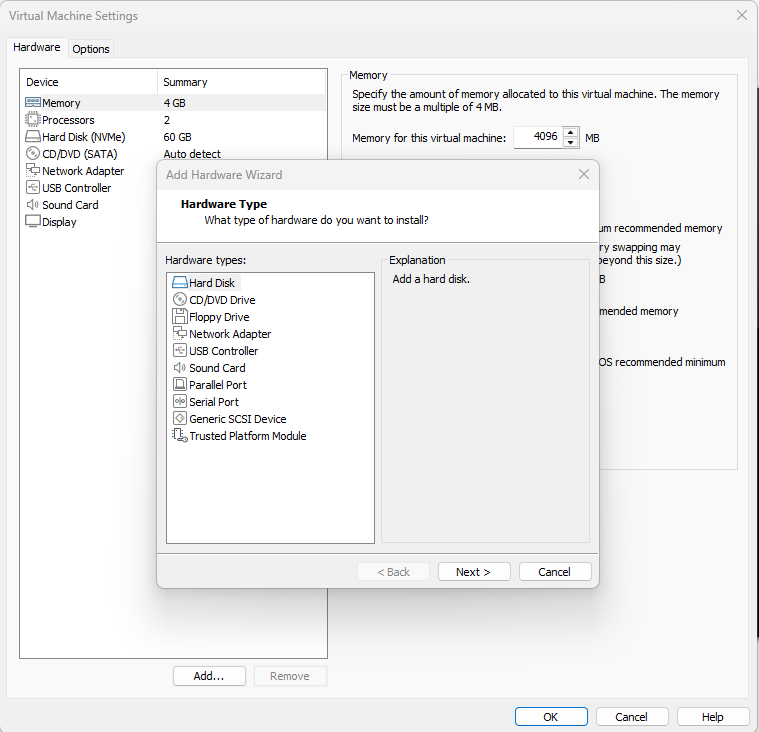The image size is (759, 732).
Task: Select the Hard Disk hardware type icon
Action: [x=180, y=283]
